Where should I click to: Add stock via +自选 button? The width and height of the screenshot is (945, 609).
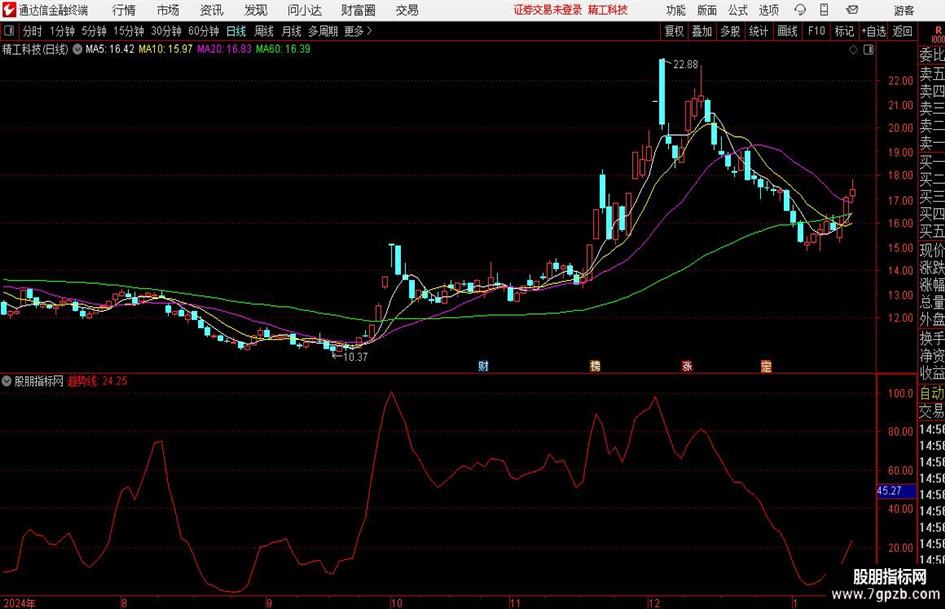874,31
